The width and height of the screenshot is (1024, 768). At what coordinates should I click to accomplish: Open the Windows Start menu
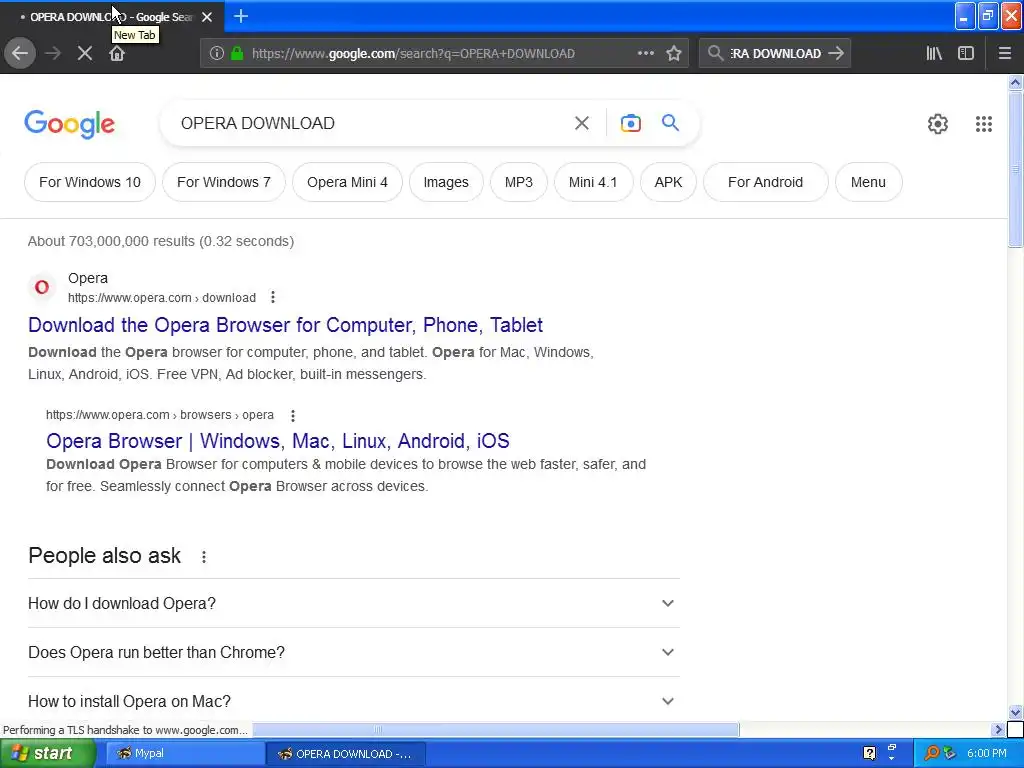tap(48, 753)
